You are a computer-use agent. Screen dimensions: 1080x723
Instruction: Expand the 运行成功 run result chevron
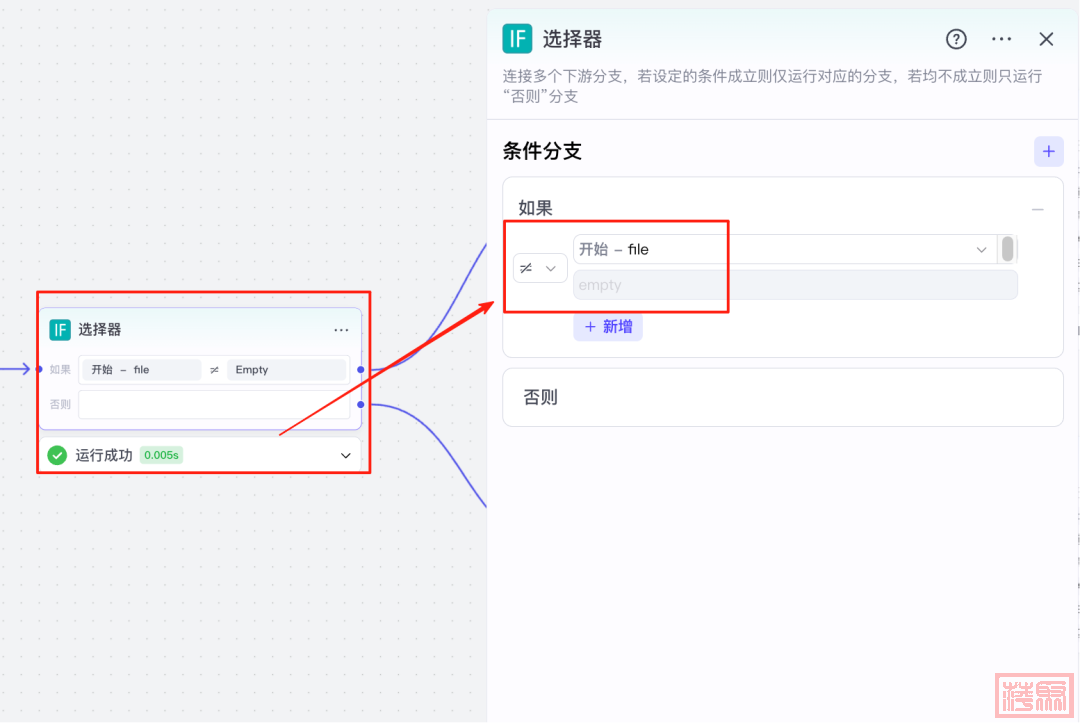click(x=346, y=455)
